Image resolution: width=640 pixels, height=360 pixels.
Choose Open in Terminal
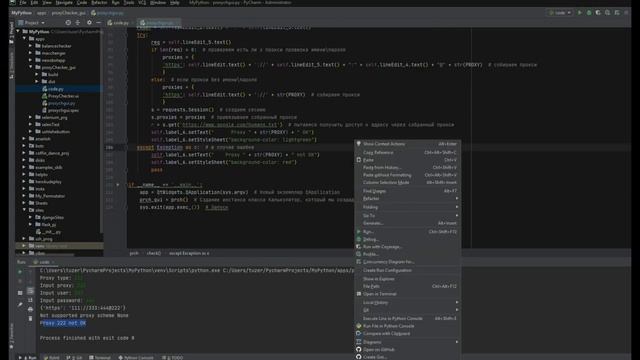click(407, 294)
